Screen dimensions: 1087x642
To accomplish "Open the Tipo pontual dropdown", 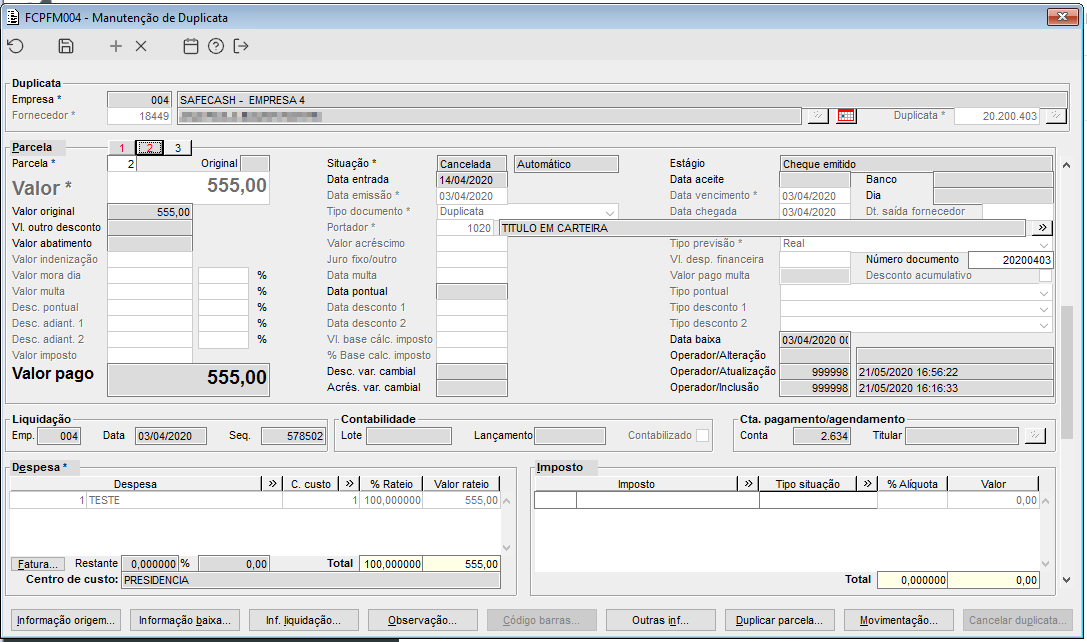I will [1044, 292].
